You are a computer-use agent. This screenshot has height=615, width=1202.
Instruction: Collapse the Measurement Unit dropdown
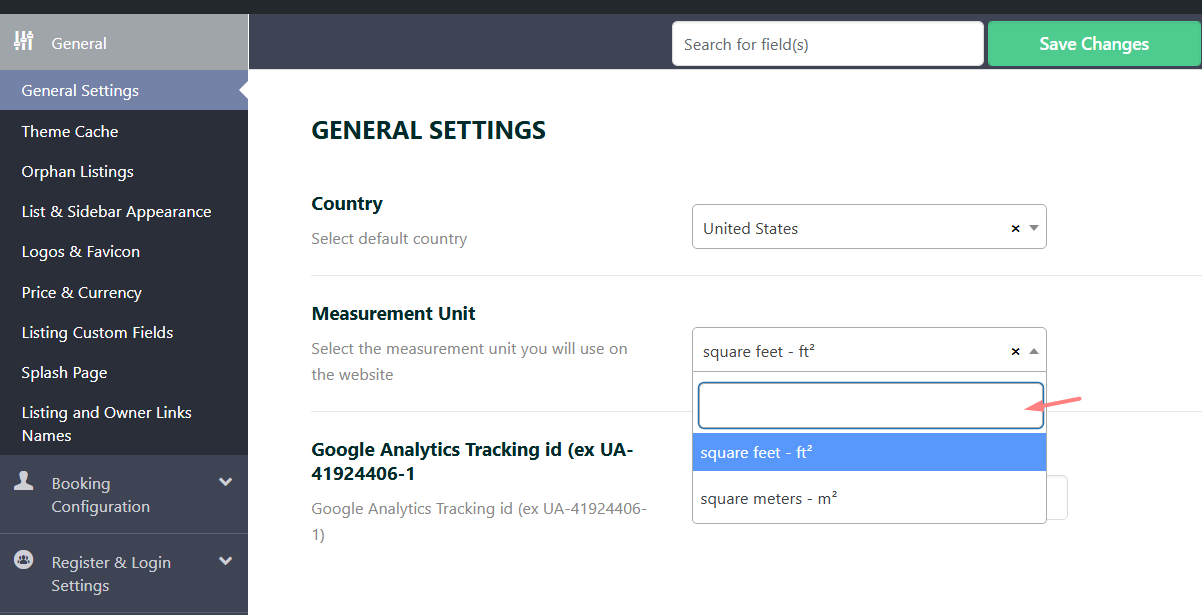[1034, 351]
